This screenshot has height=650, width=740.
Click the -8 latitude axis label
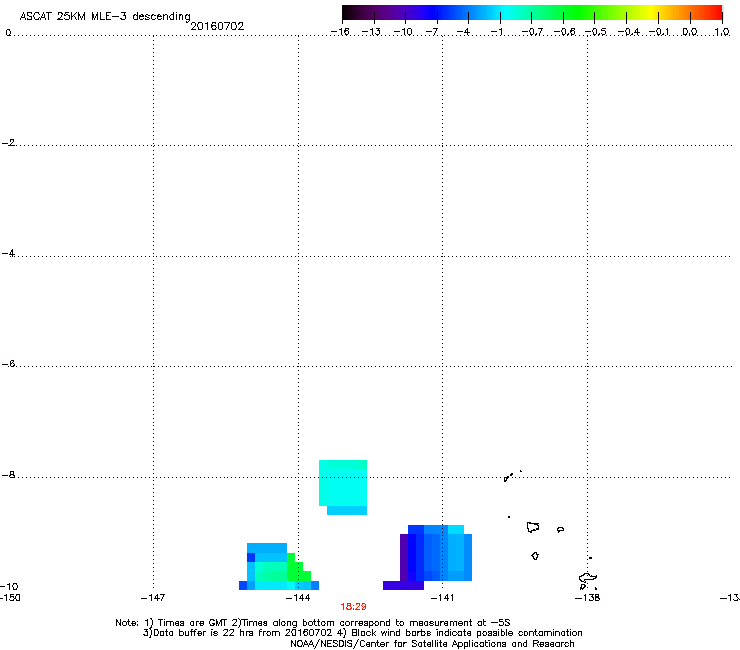(8, 474)
